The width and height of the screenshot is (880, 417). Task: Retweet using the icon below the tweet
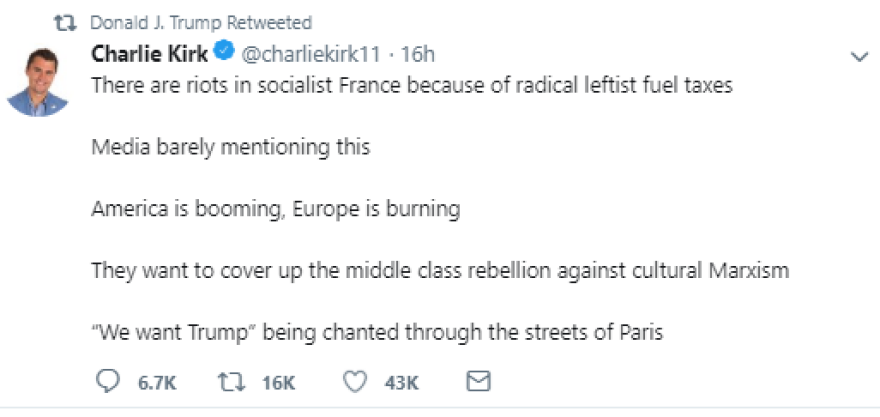click(229, 381)
